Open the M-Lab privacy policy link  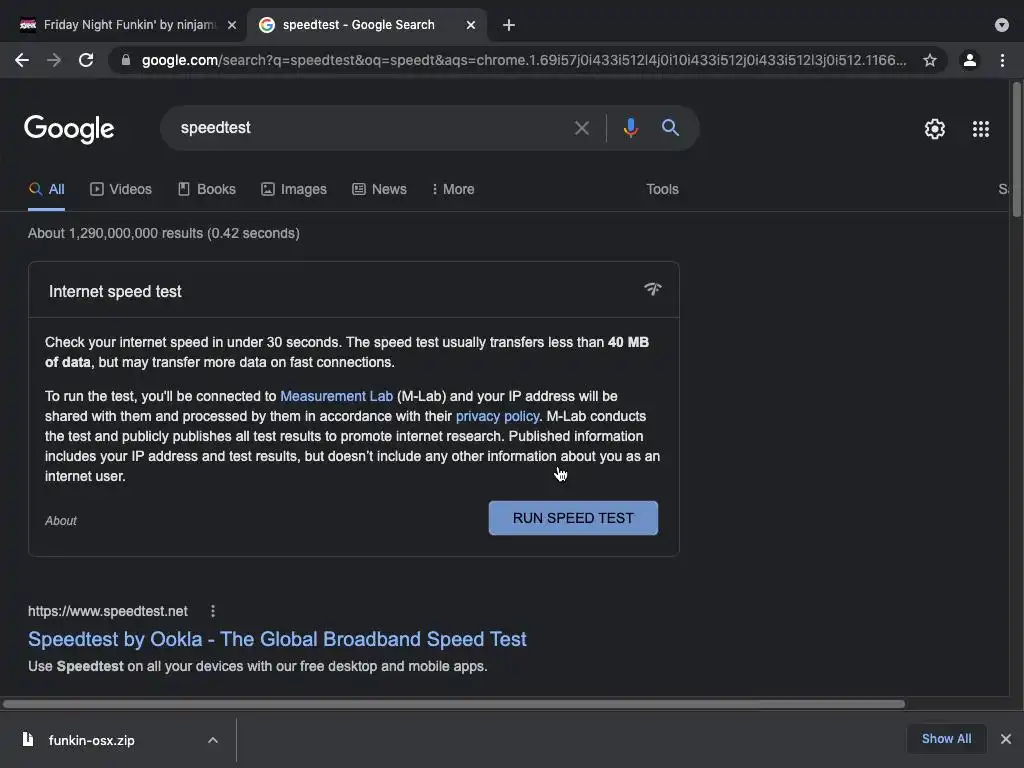[x=498, y=417]
